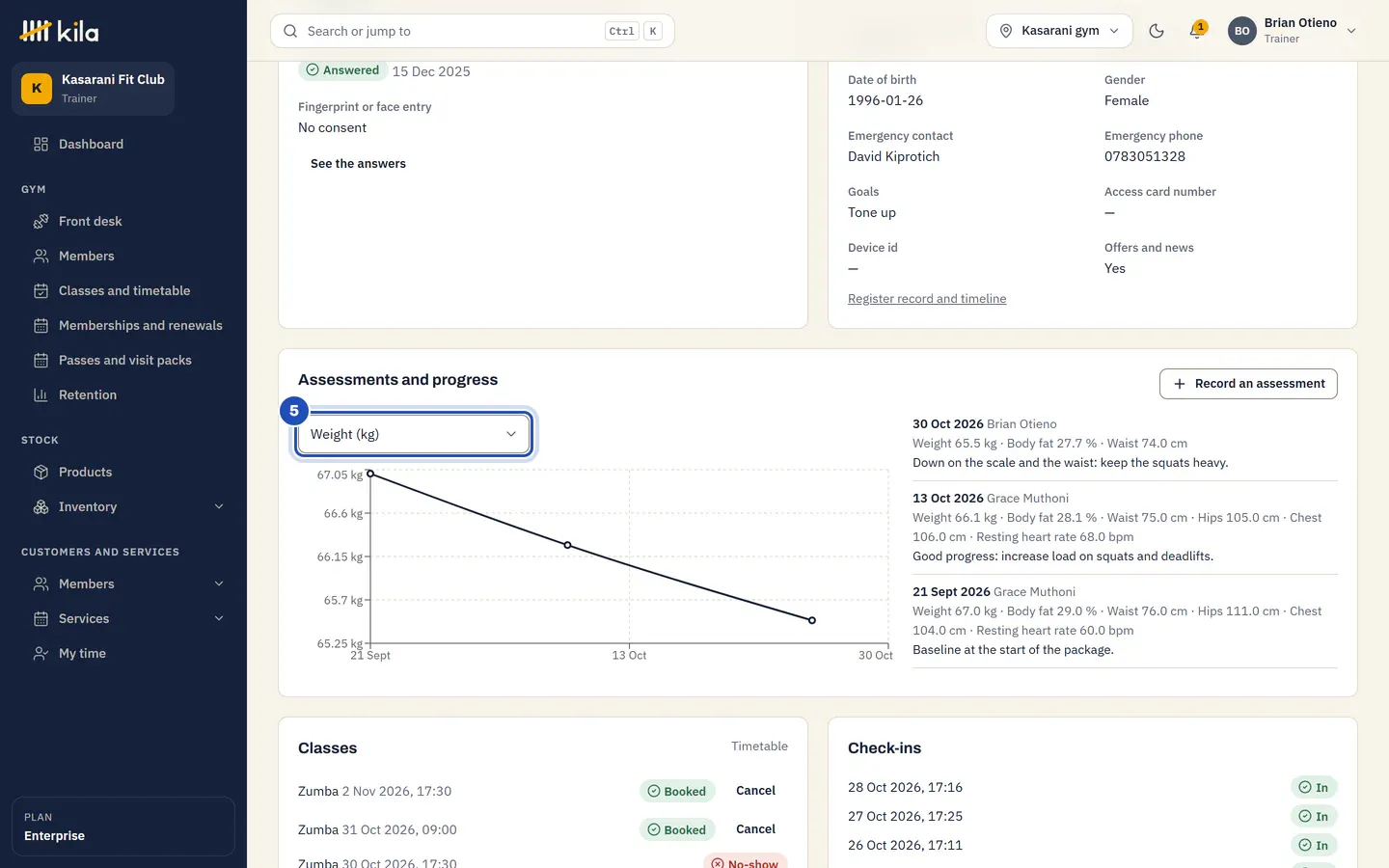
Task: Click the 30 Oct 2026 assessment entry date
Action: tap(948, 424)
